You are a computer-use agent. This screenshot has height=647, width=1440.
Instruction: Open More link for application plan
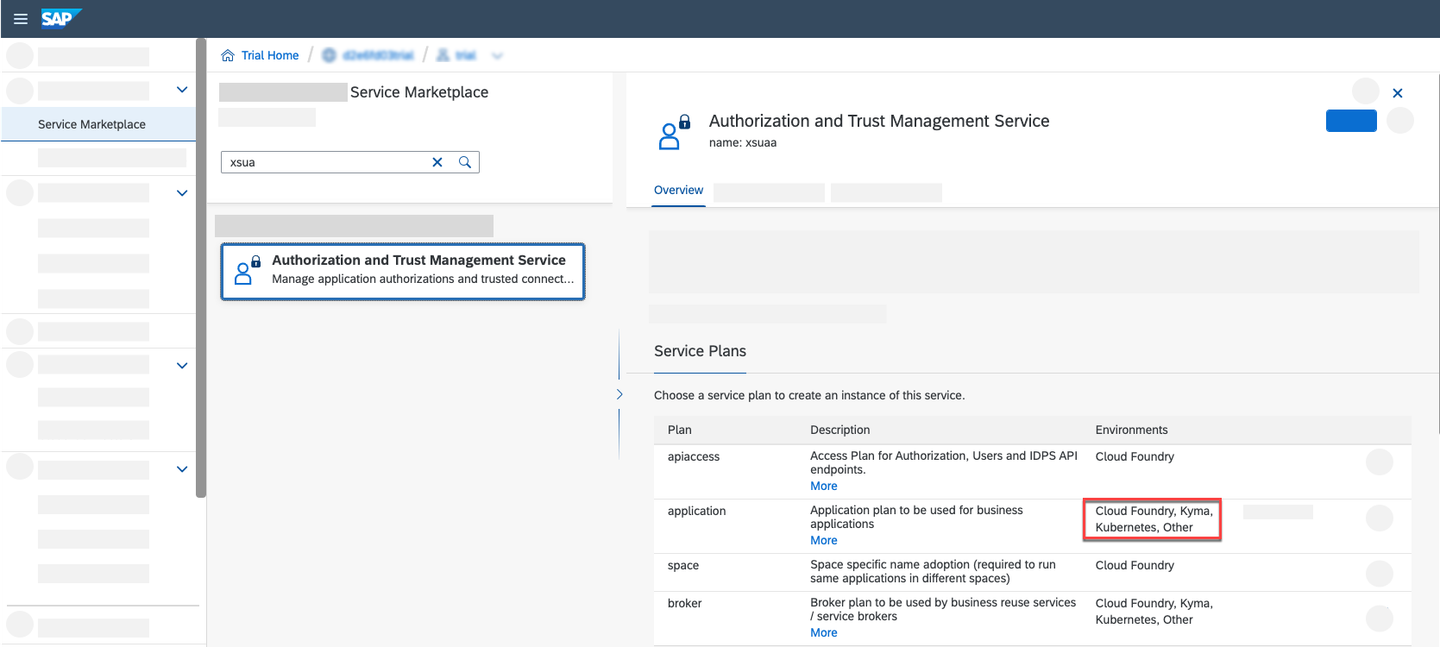pos(824,540)
